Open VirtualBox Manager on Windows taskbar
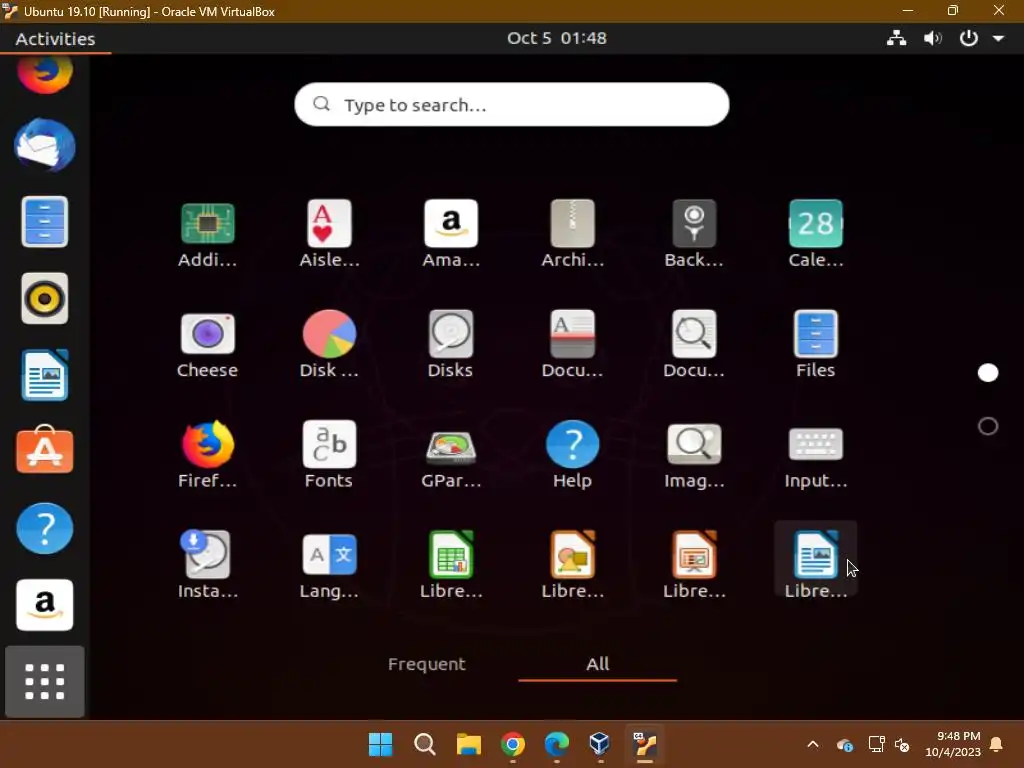The height and width of the screenshot is (768, 1024). point(600,743)
